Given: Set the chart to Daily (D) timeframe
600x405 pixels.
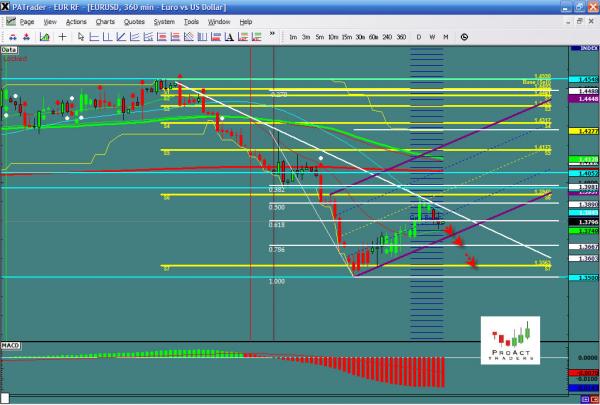Looking at the screenshot, I should (418, 37).
